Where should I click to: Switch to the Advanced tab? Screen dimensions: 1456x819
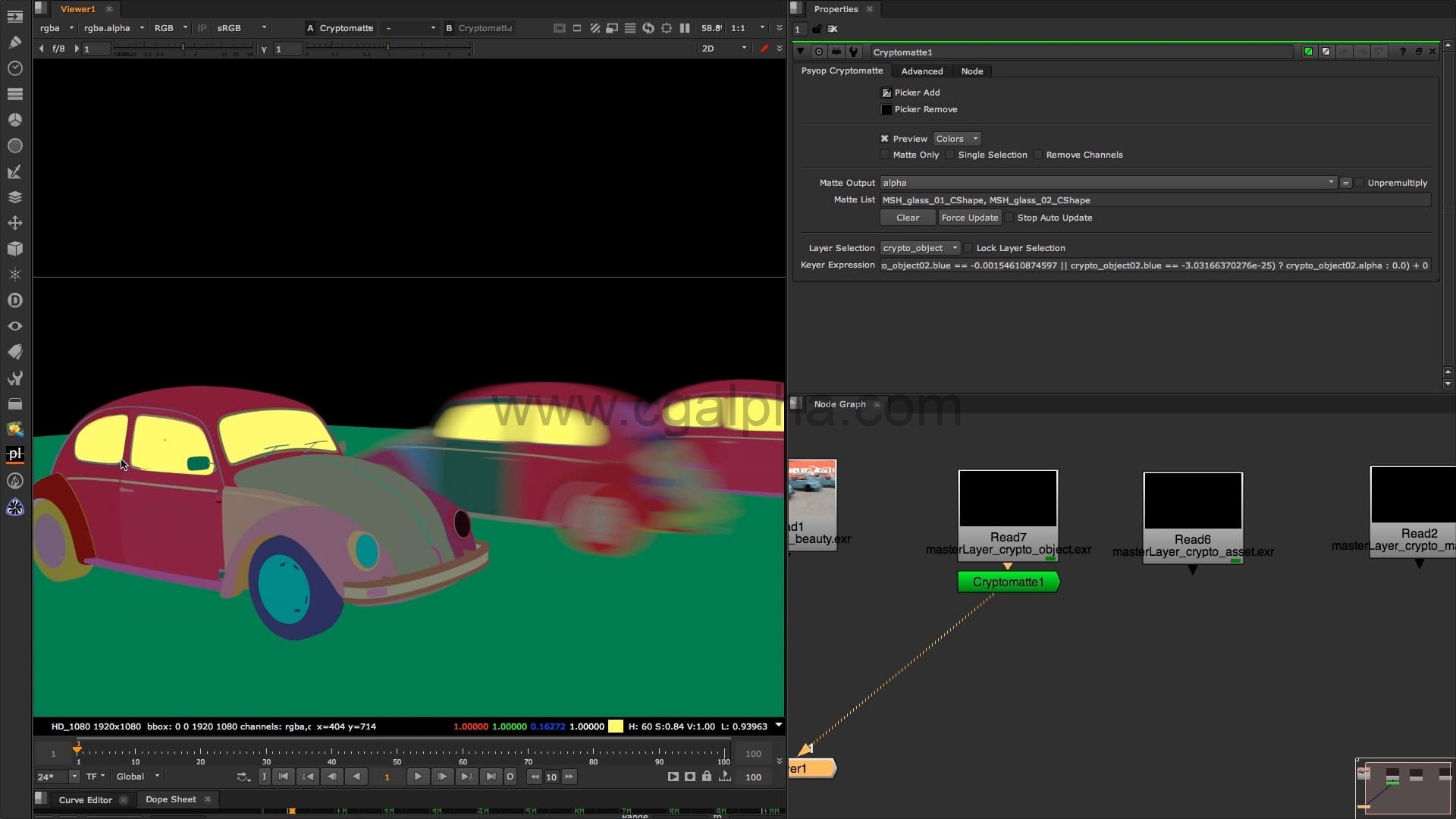[921, 71]
